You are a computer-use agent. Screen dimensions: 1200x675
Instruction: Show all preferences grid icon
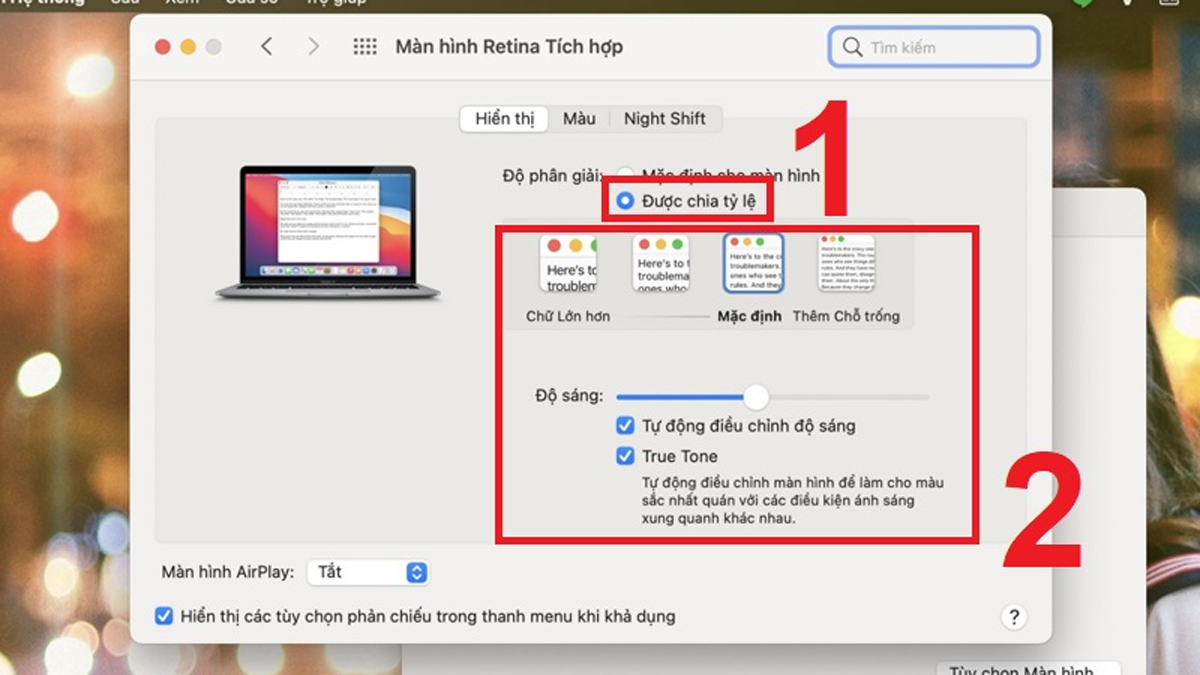click(x=365, y=47)
